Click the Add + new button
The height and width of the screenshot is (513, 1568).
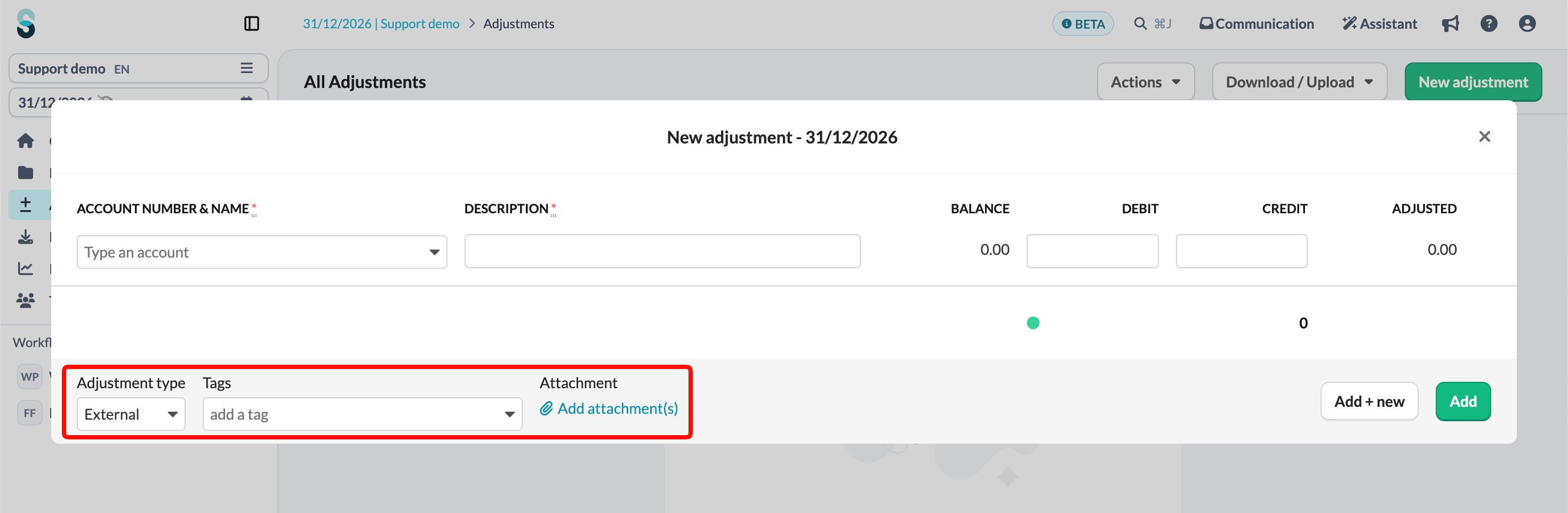click(1369, 401)
